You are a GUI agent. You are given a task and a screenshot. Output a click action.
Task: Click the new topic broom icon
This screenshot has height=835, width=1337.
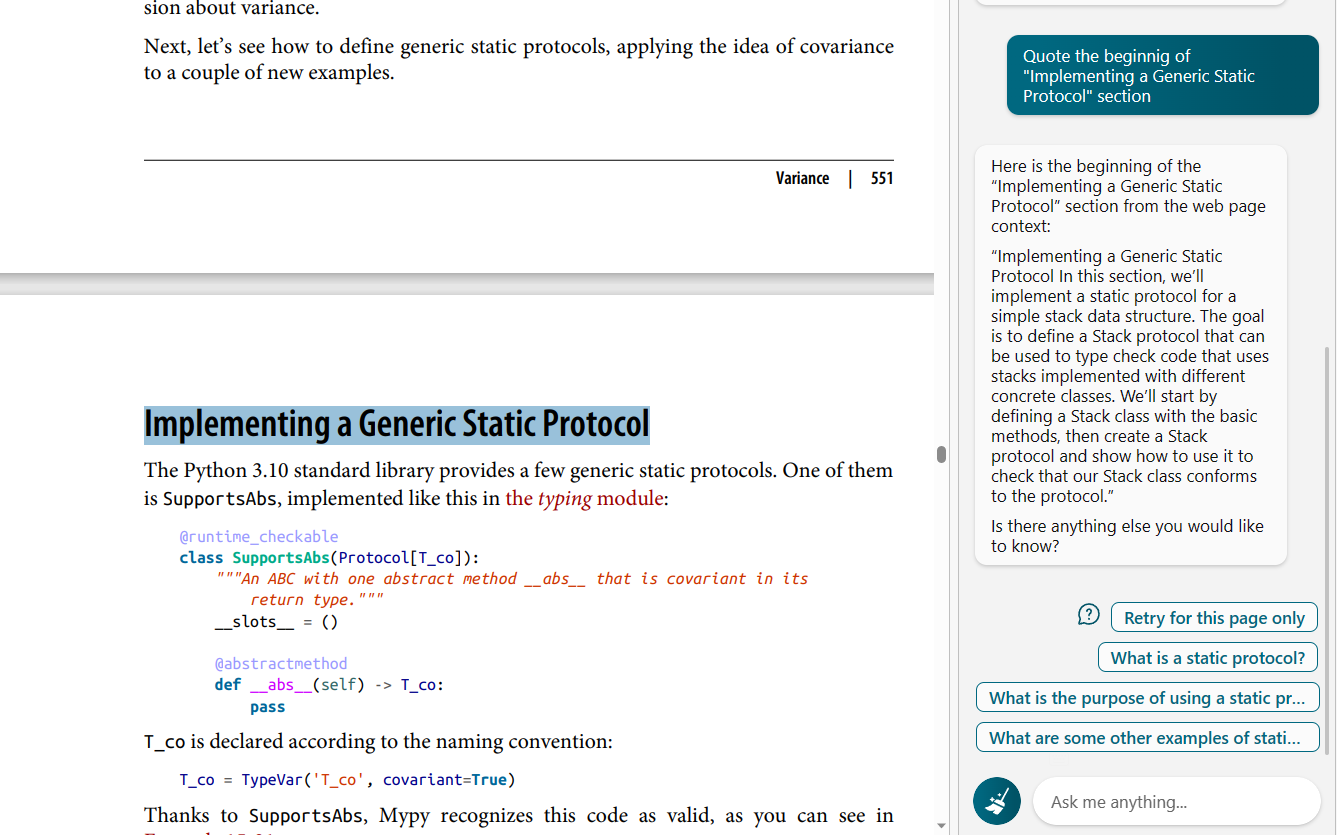[996, 801]
